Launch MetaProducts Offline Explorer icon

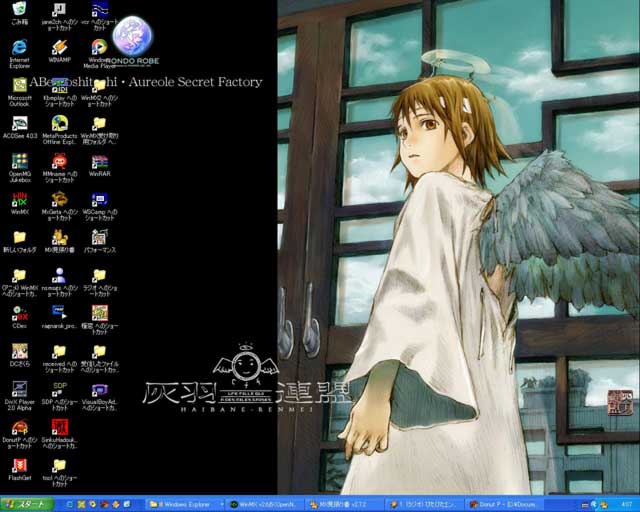tap(59, 125)
